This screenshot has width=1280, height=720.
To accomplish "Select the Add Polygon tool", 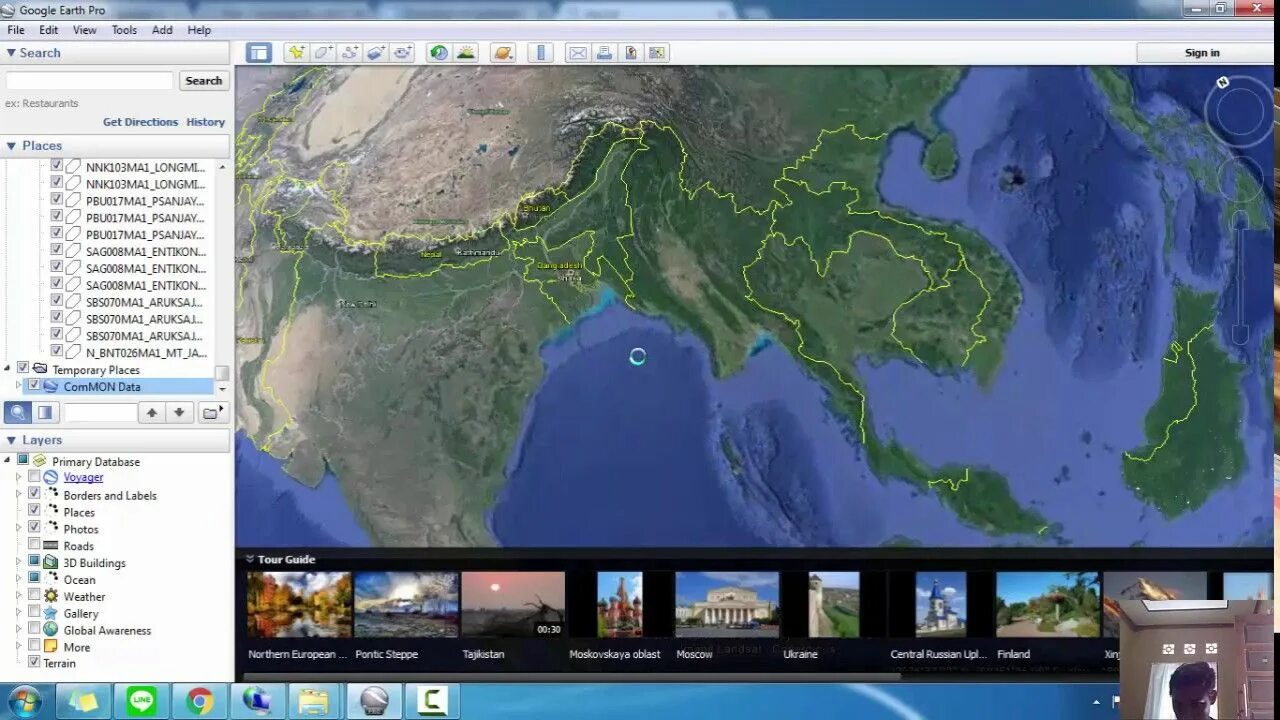I will pyautogui.click(x=323, y=53).
